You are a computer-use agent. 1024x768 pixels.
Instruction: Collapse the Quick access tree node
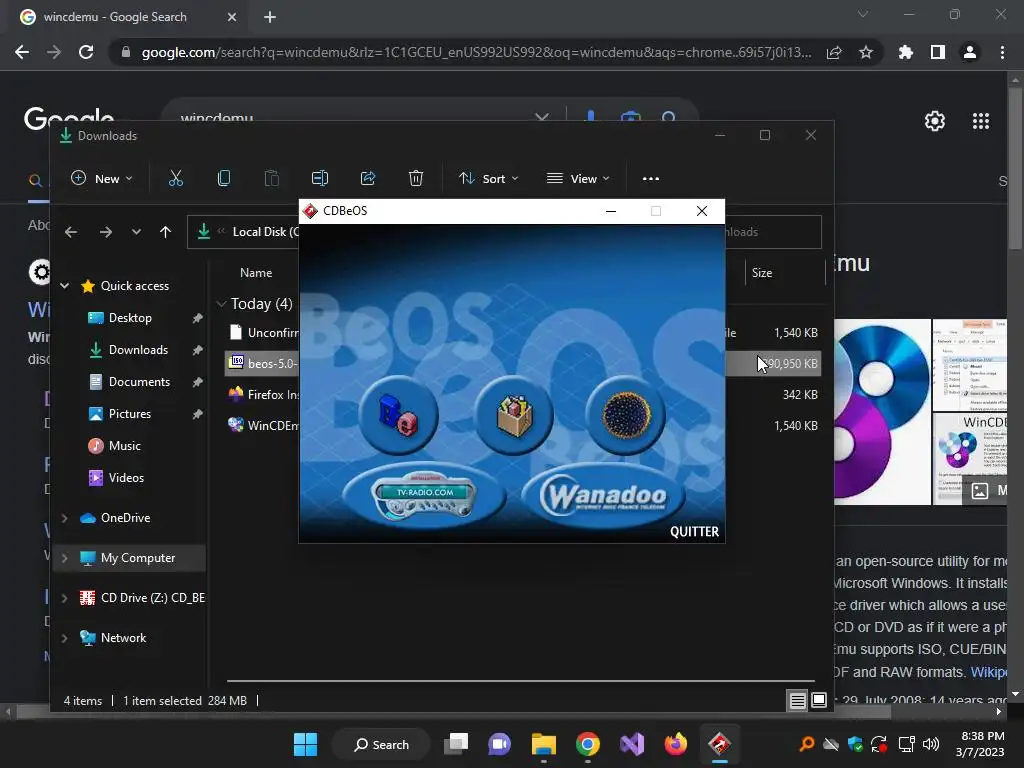pyautogui.click(x=65, y=285)
